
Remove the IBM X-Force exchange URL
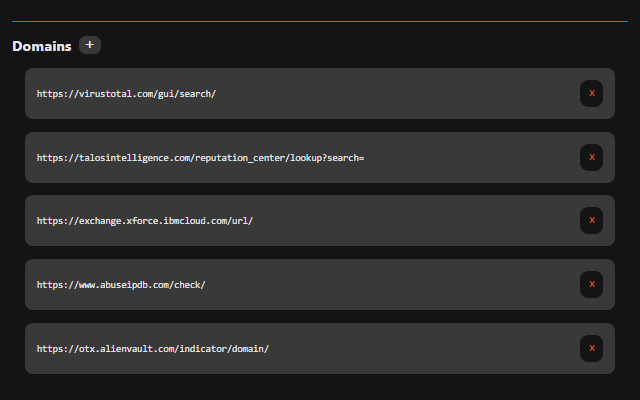[591, 220]
